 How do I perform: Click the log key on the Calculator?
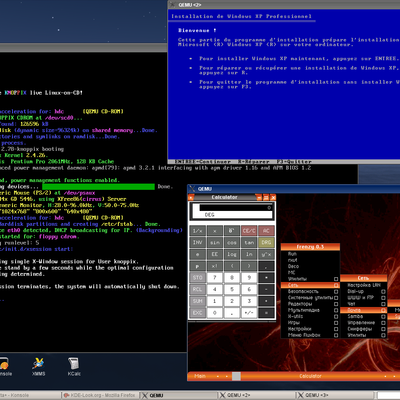(232, 254)
